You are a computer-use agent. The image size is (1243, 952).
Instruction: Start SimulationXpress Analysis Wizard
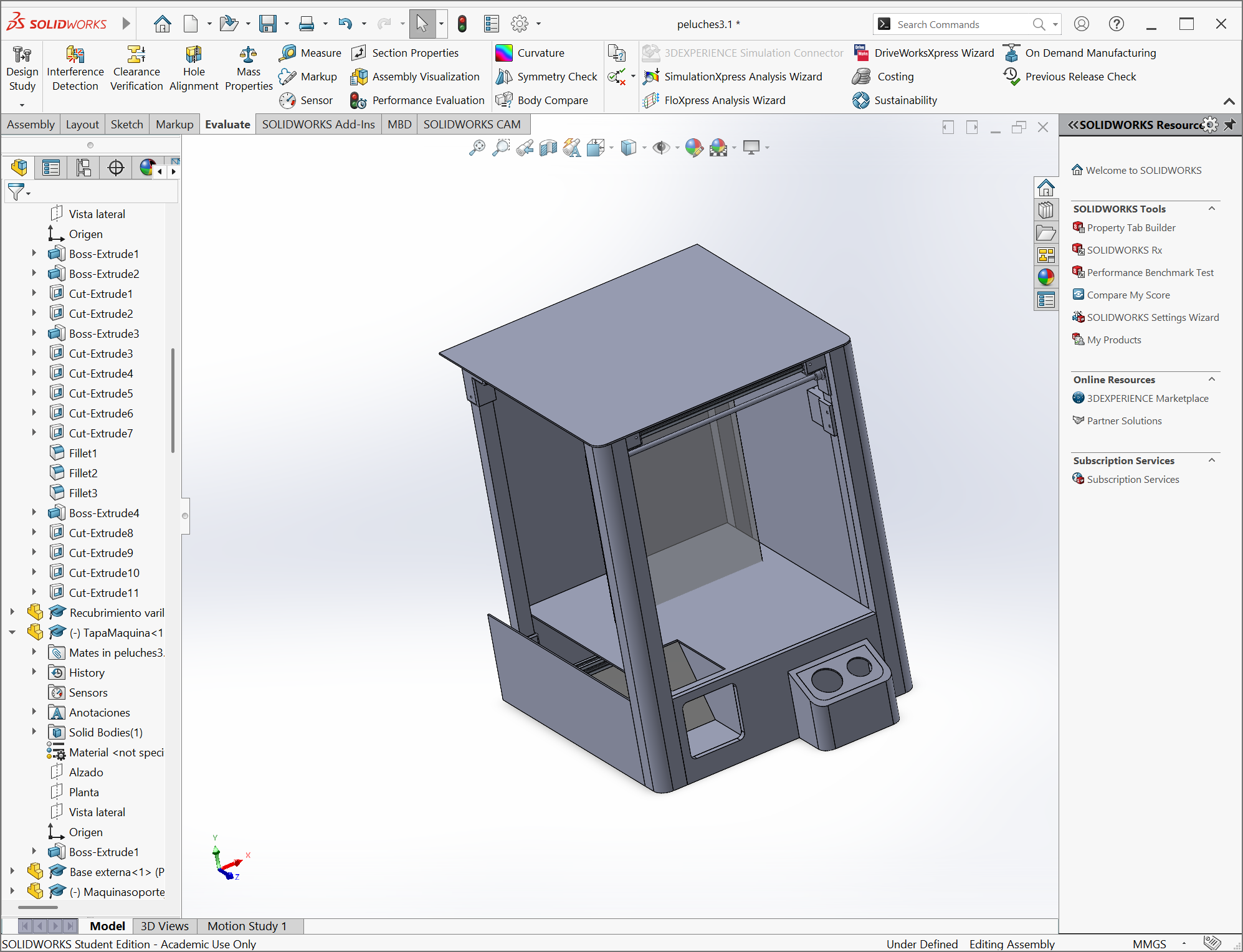(733, 77)
